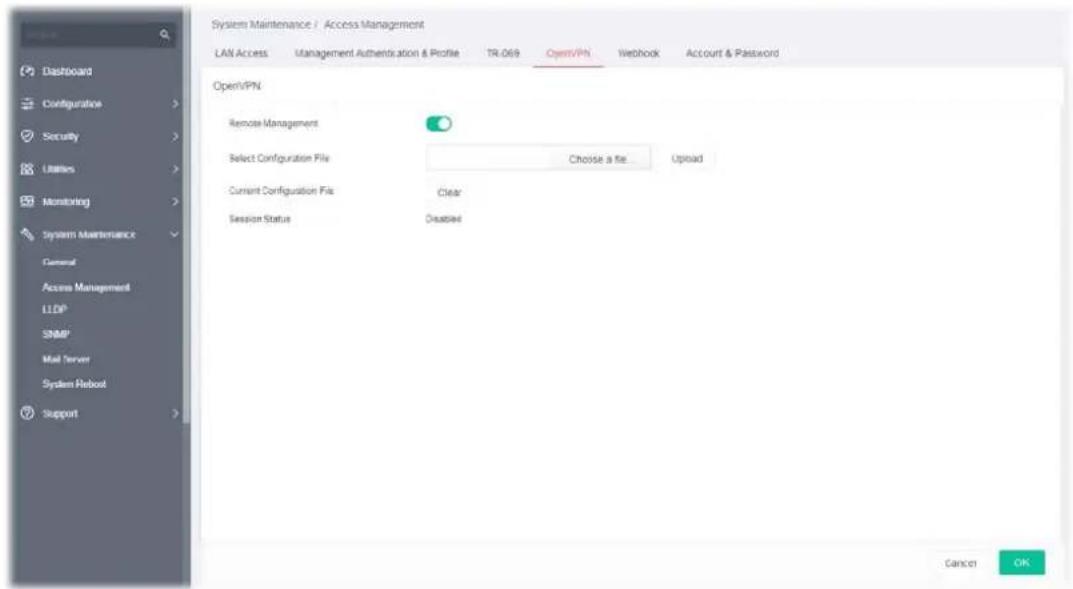Viewport: 1073px width, 589px height.
Task: Click the Monitoring icon in sidebar
Action: coord(27,201)
